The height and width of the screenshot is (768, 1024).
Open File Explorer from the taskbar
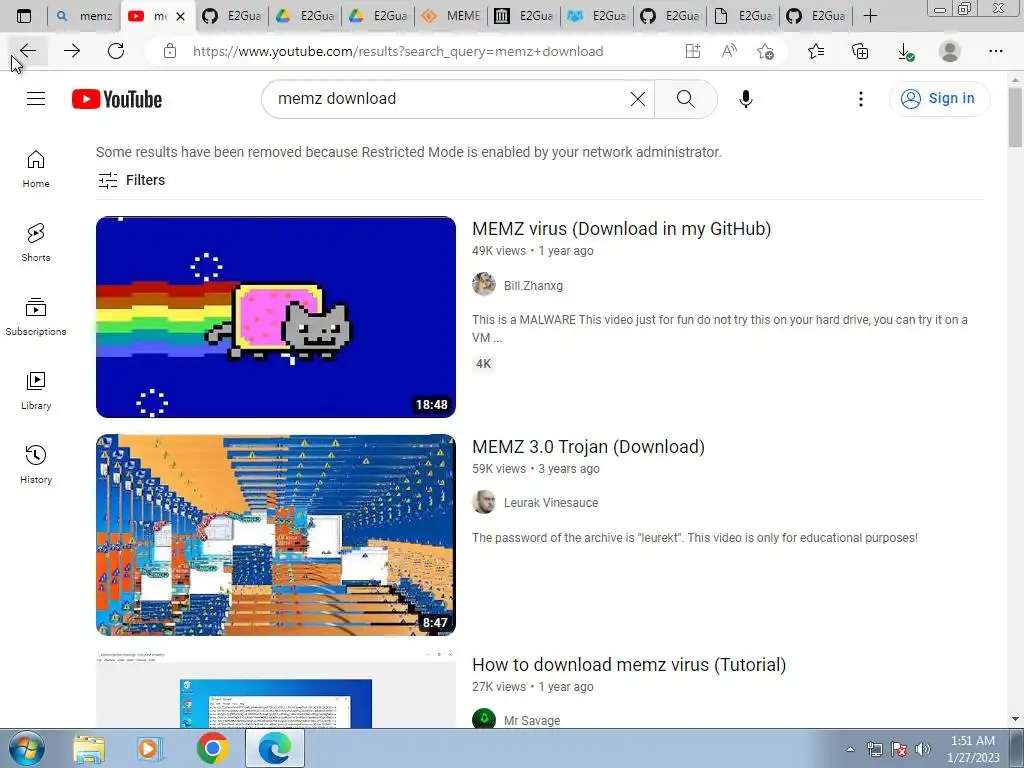[89, 749]
